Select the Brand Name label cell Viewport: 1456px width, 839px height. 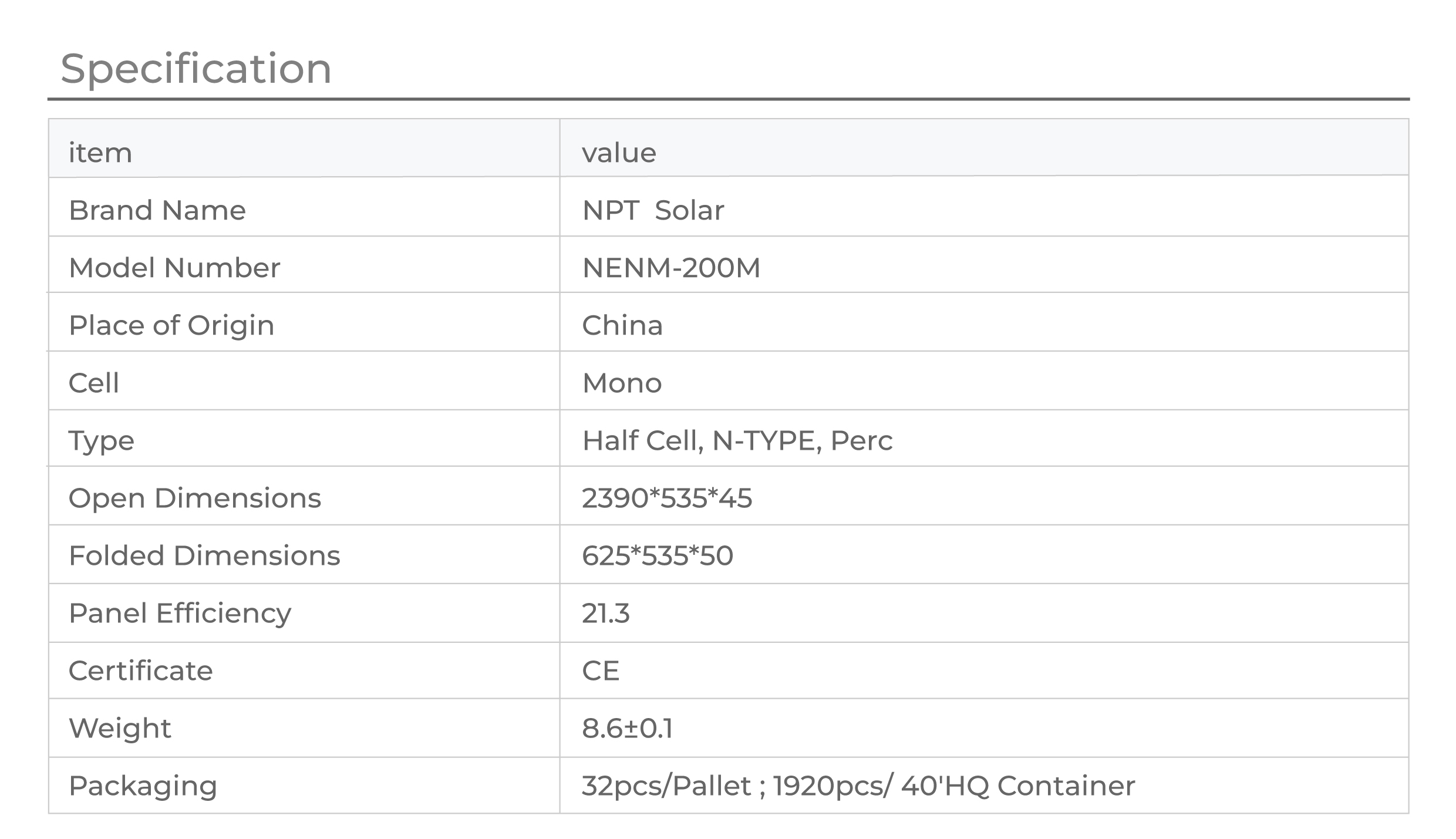[157, 210]
